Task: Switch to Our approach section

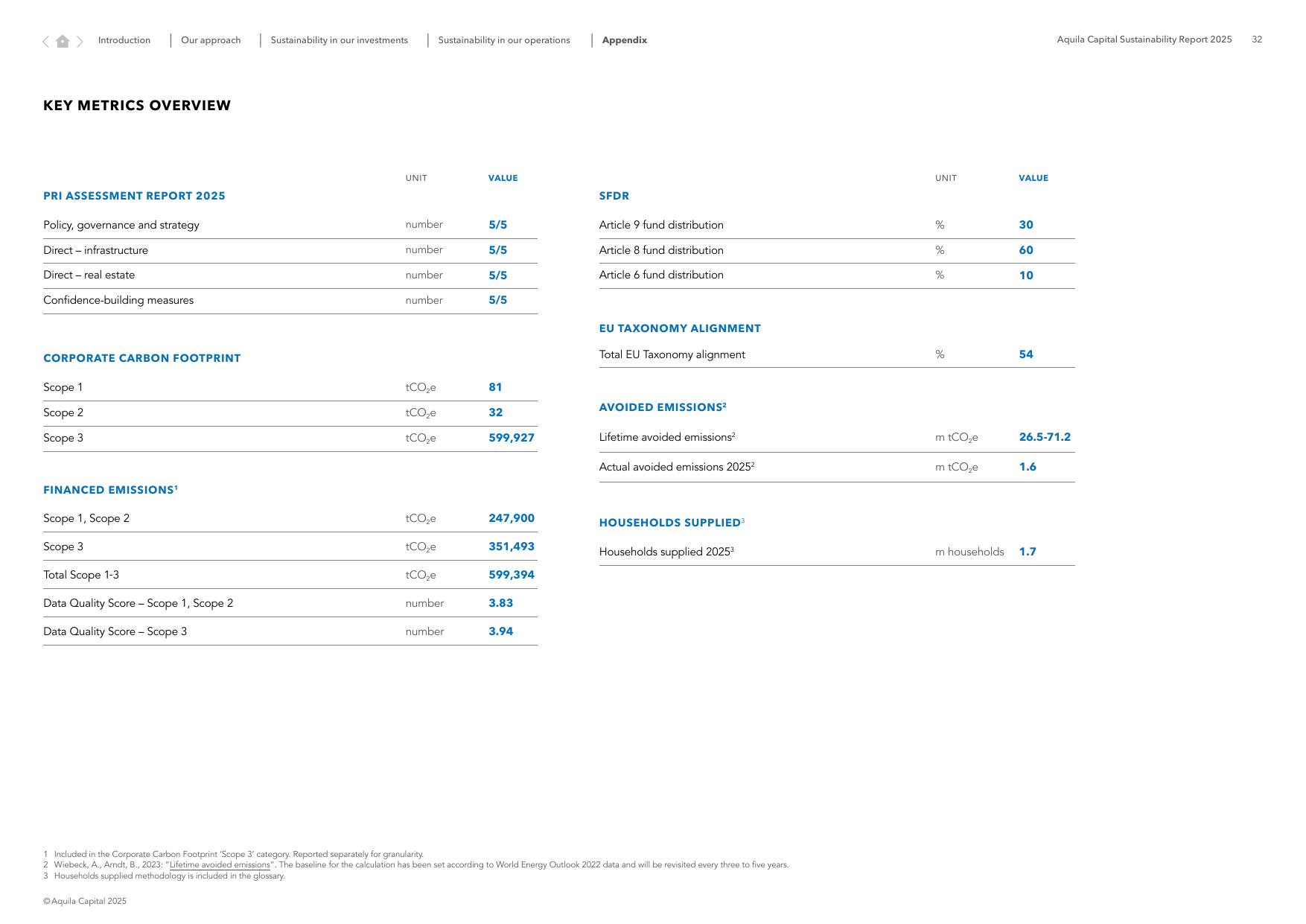Action: 211,40
